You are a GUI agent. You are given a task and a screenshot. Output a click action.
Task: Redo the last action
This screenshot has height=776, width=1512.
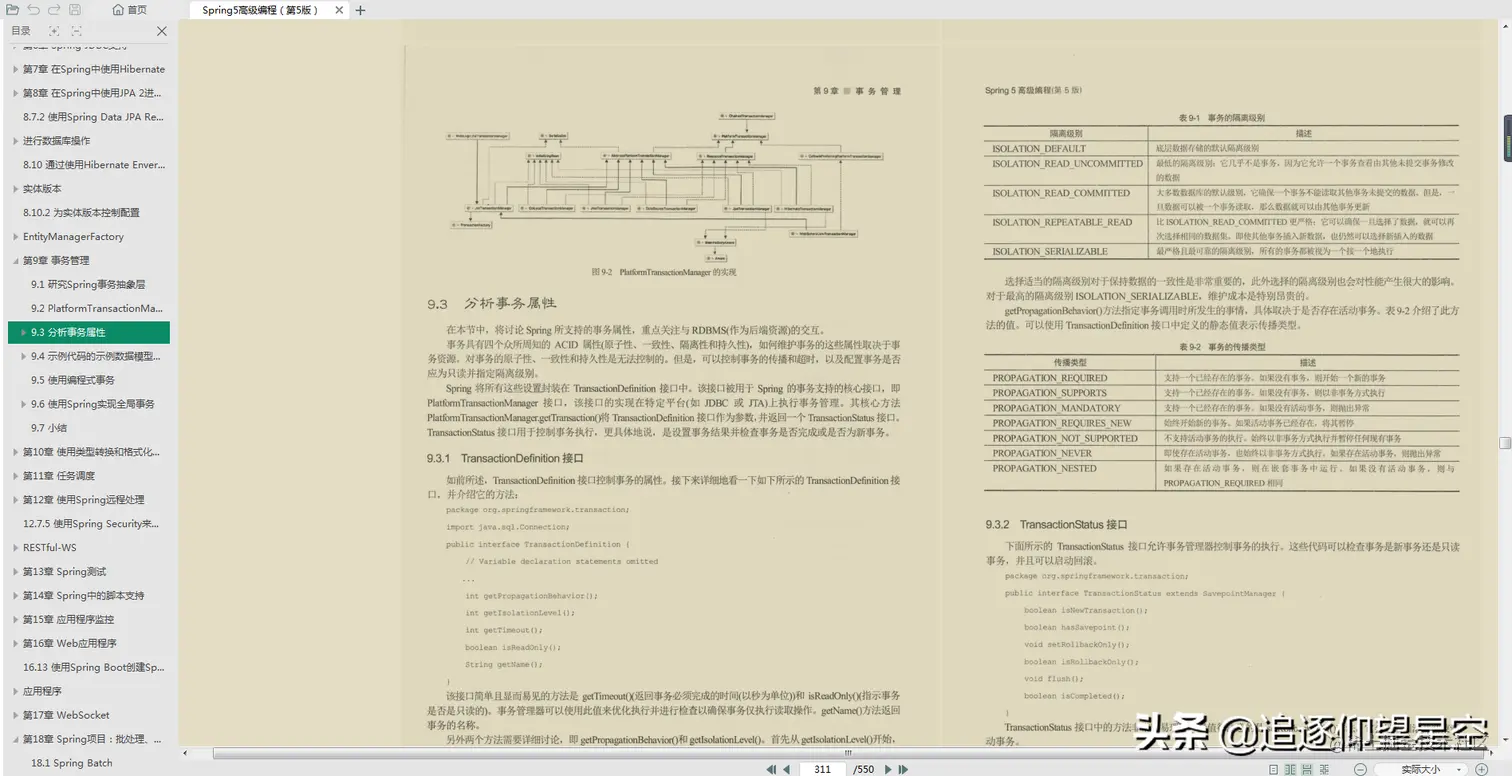[x=53, y=10]
